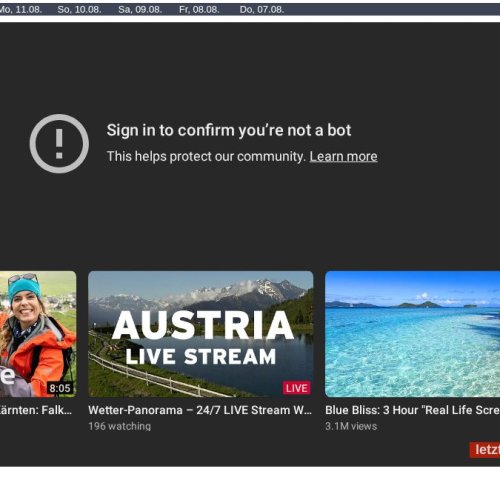The image size is (500, 500).
Task: Click the exclamation warning icon
Action: point(59,143)
